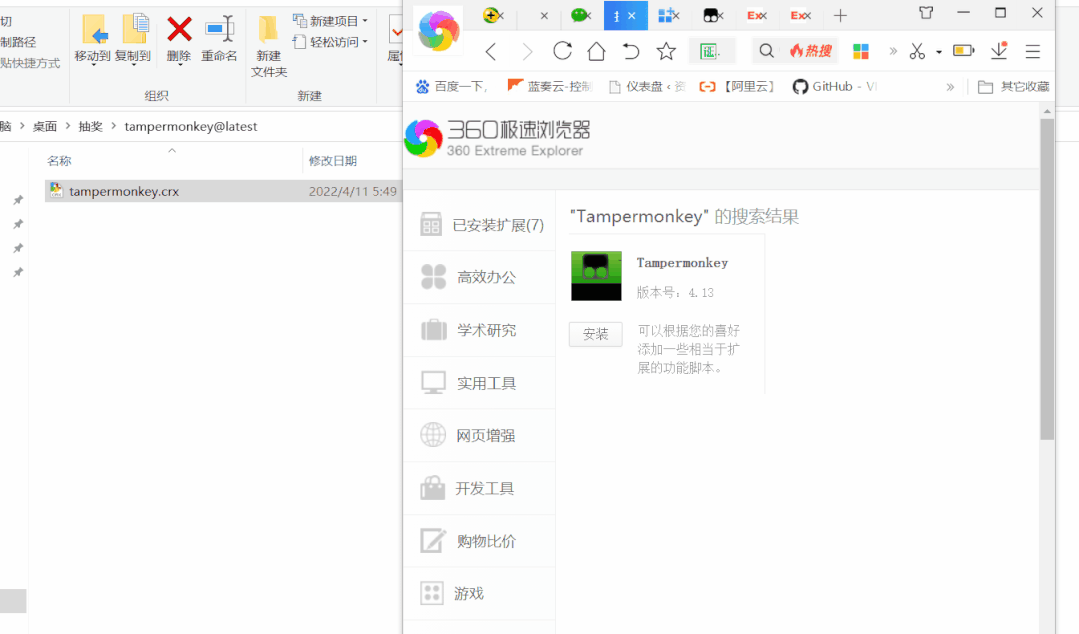Open 【阿里云】 bookmark
1079x634 pixels.
[x=737, y=87]
